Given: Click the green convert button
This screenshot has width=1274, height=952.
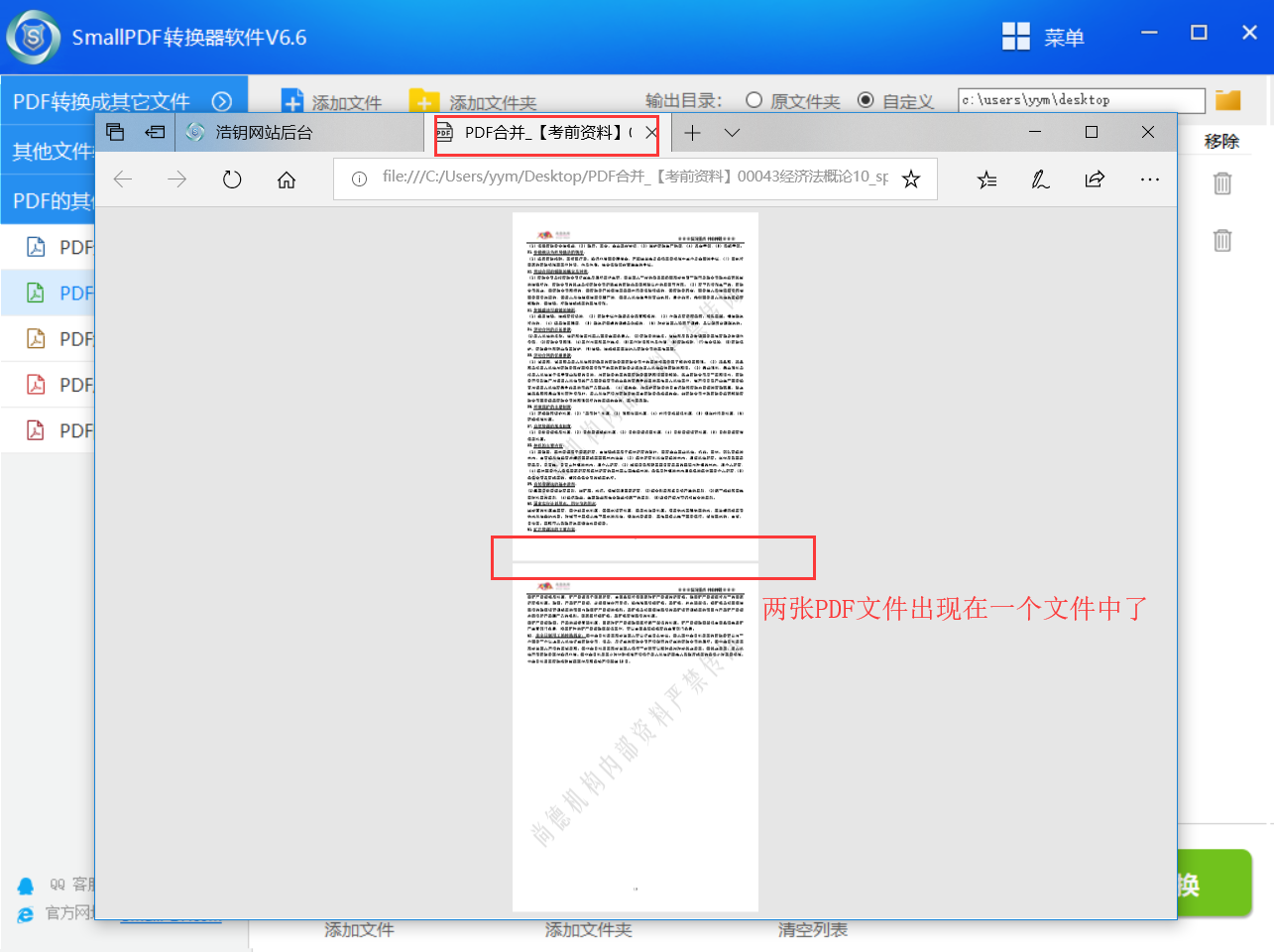Looking at the screenshot, I should (1215, 884).
